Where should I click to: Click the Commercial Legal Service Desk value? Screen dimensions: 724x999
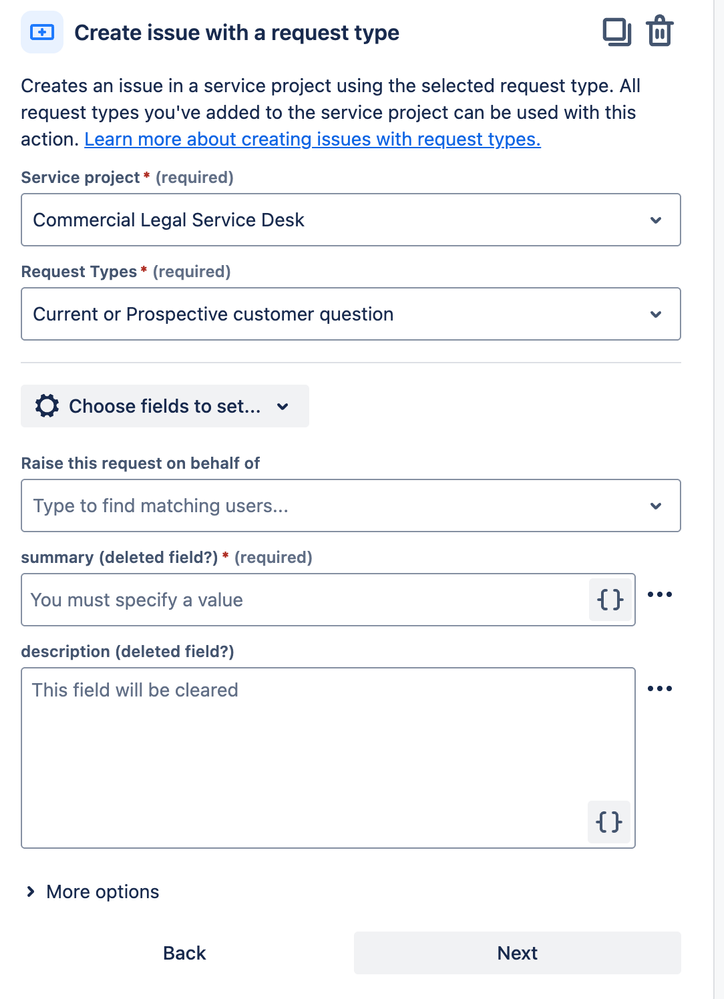[169, 220]
